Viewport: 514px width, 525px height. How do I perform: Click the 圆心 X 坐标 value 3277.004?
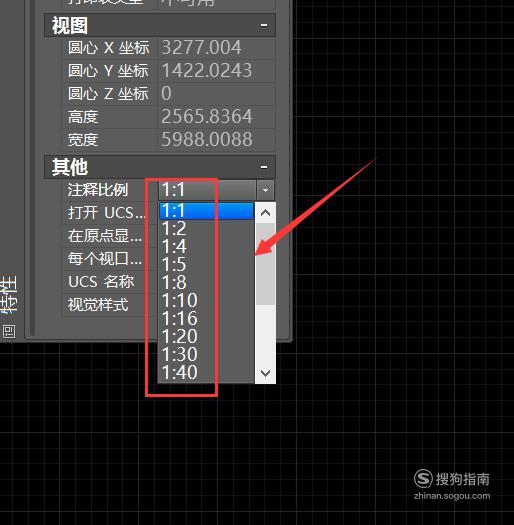tap(202, 48)
